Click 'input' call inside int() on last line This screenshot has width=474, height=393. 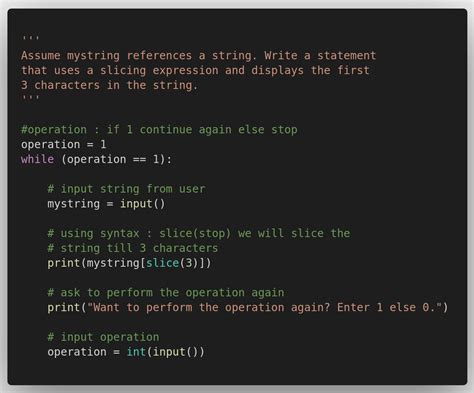click(x=169, y=352)
